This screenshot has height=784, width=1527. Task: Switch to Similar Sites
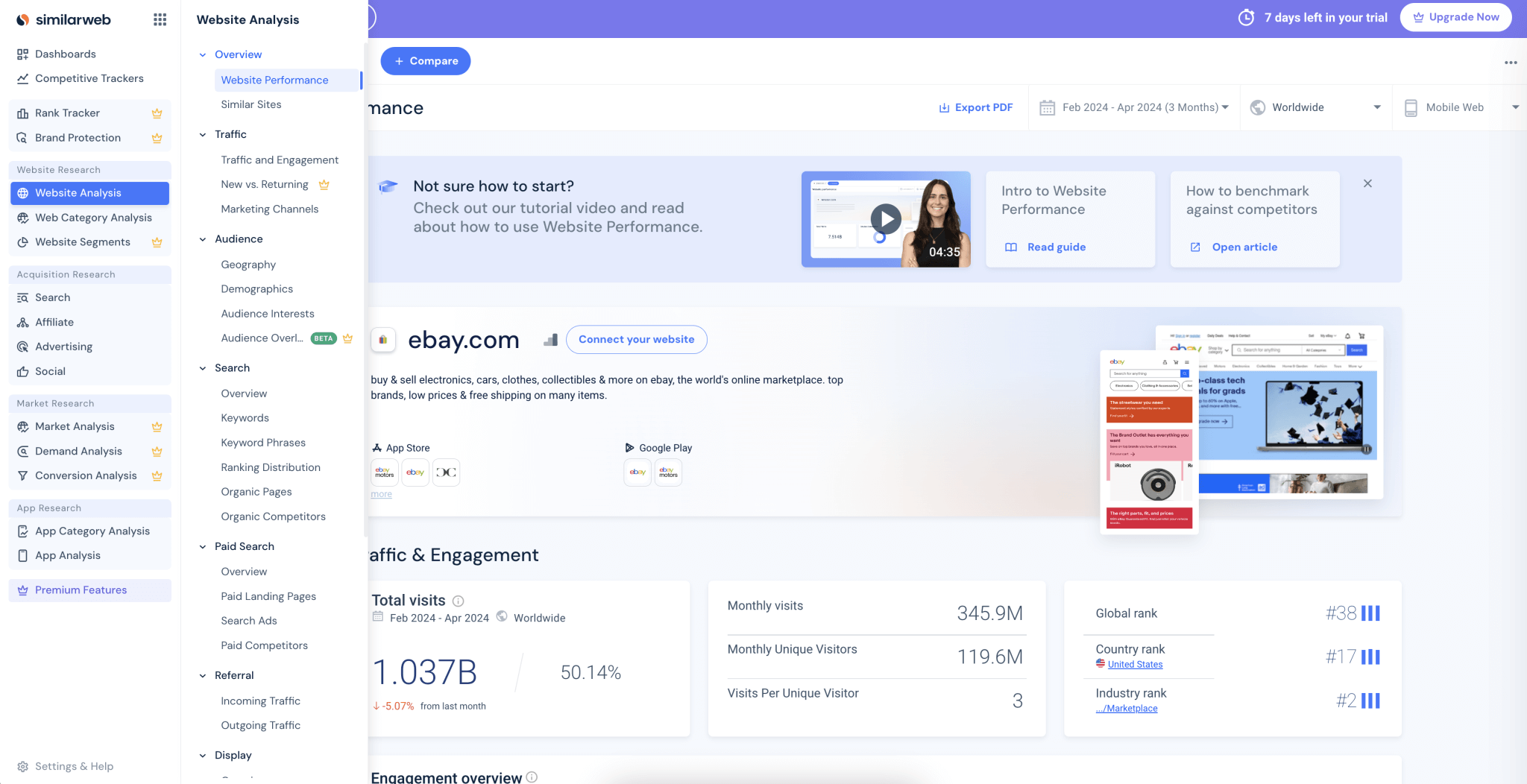(x=251, y=104)
